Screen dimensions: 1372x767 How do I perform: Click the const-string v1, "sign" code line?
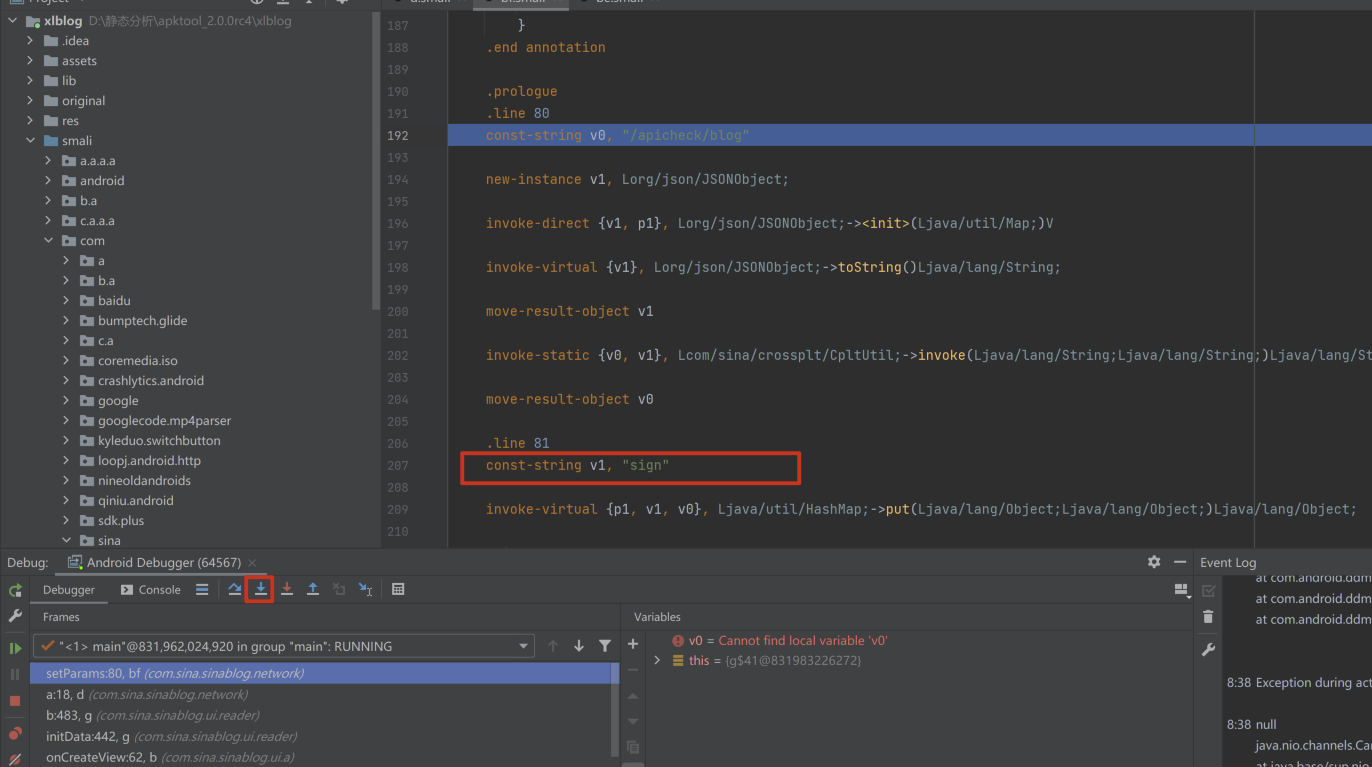[577, 465]
